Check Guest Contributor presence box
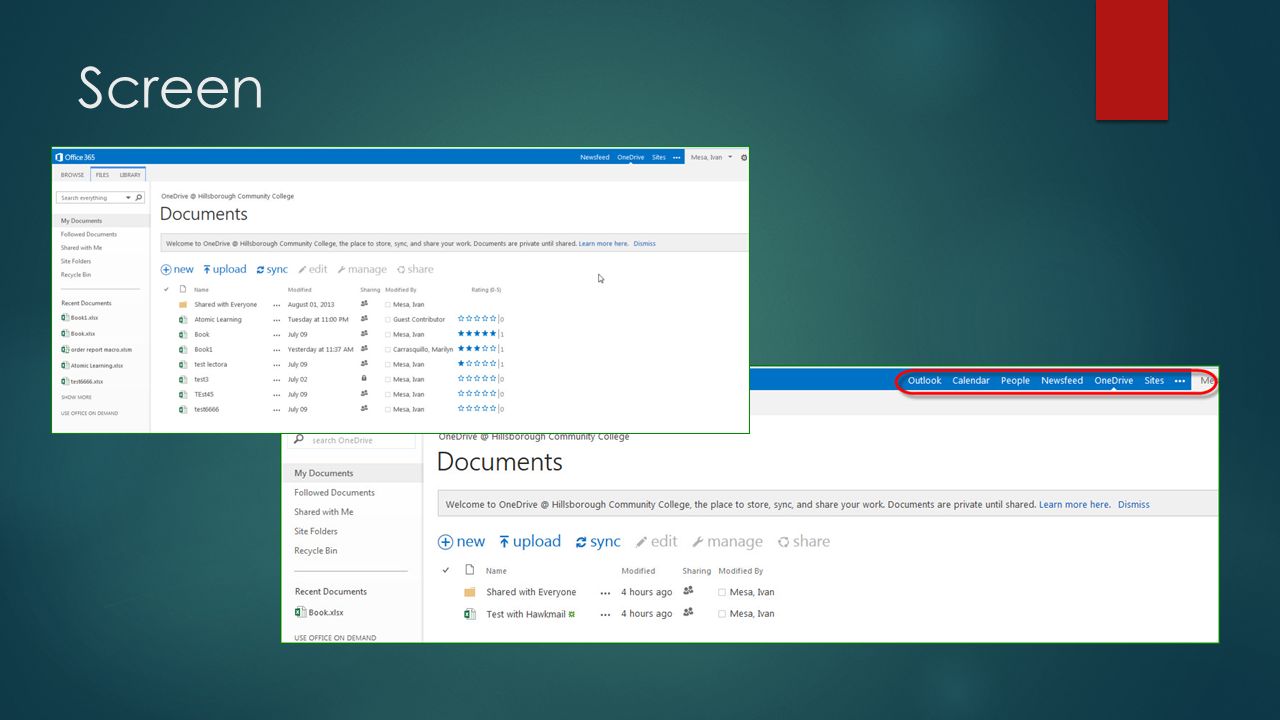Viewport: 1280px width, 720px height. (388, 320)
